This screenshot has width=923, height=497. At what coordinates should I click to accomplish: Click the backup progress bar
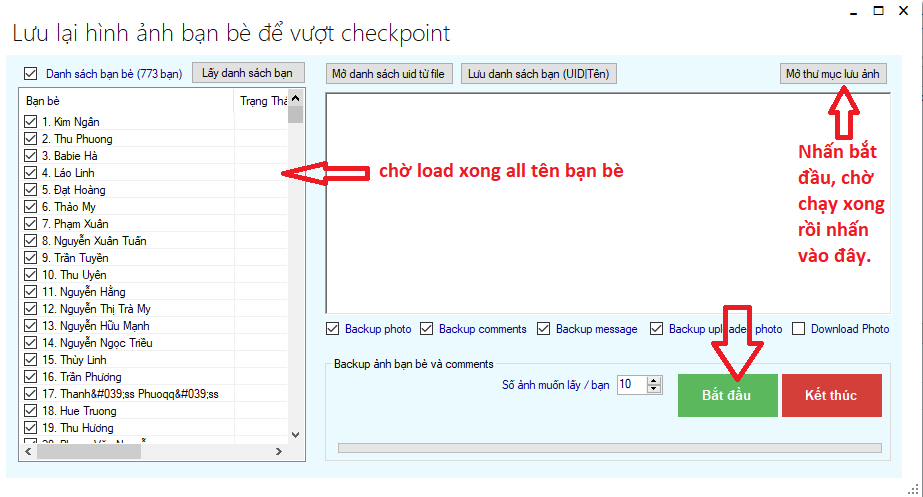(x=610, y=448)
